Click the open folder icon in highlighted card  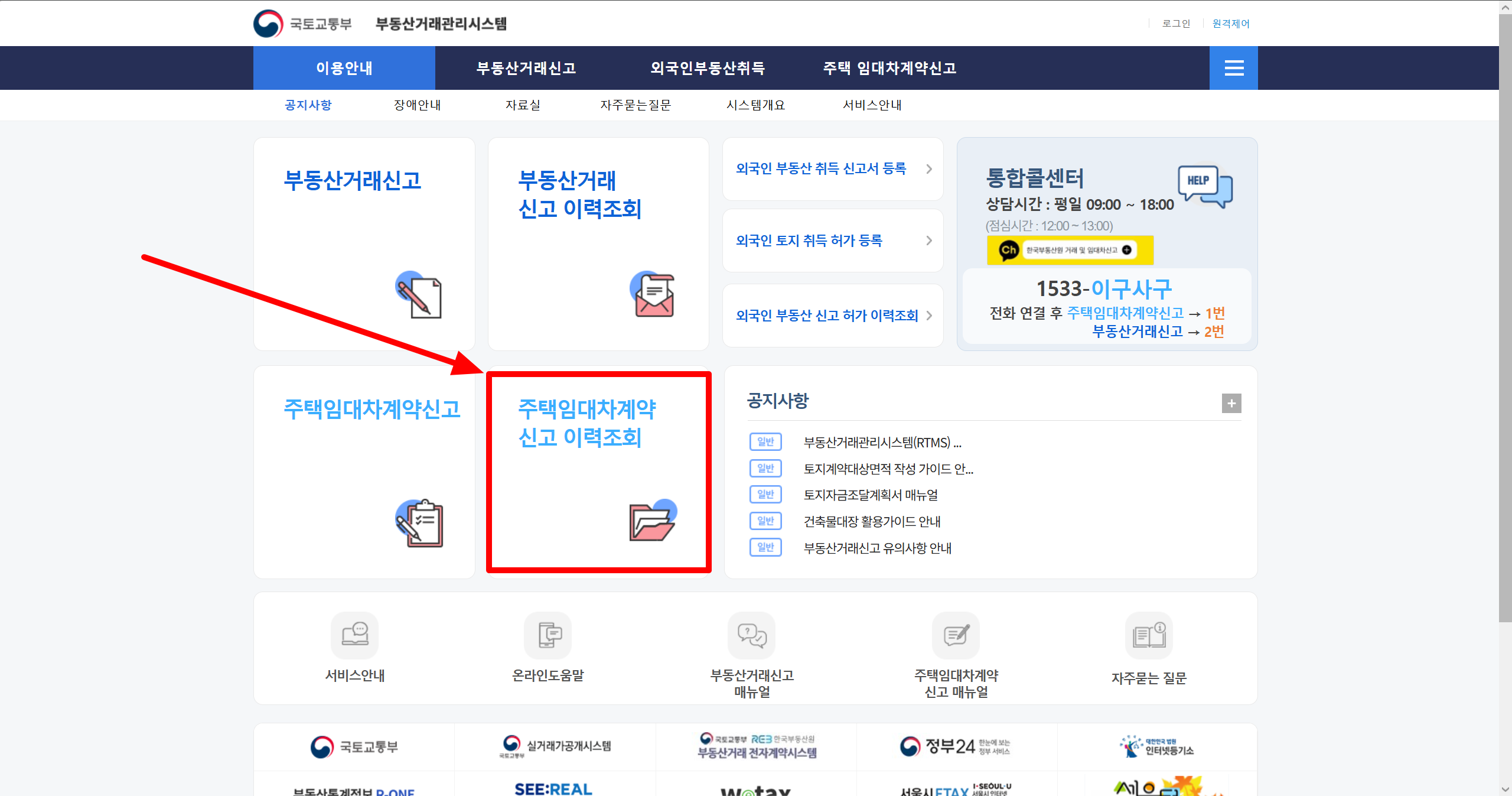coord(653,521)
